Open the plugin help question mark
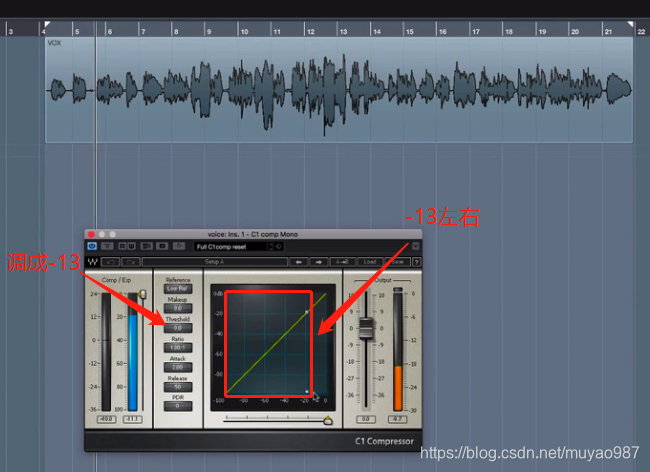This screenshot has height=472, width=650. pyautogui.click(x=416, y=262)
